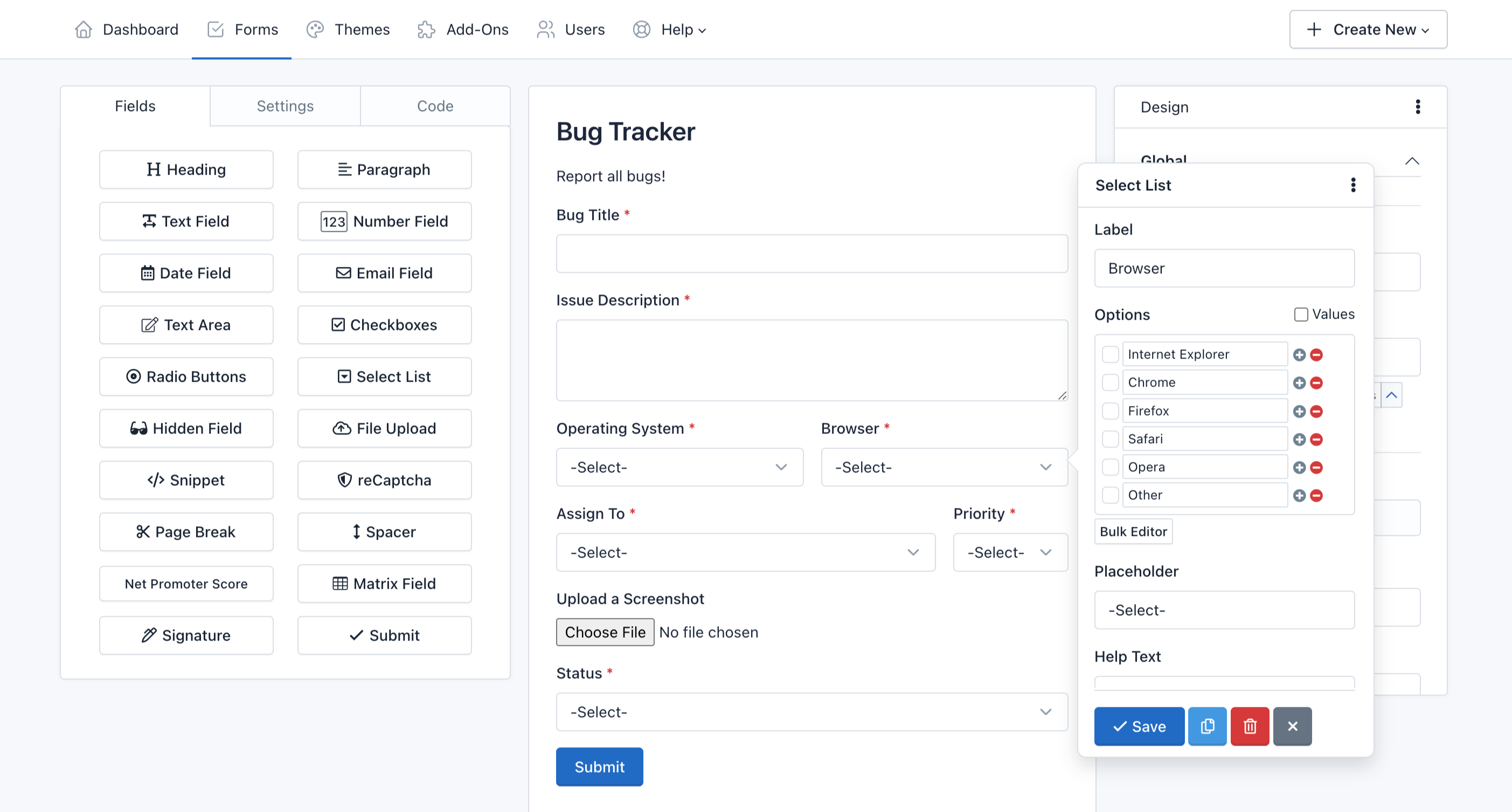Add a Text Field element
1512x812 pixels.
coord(186,222)
